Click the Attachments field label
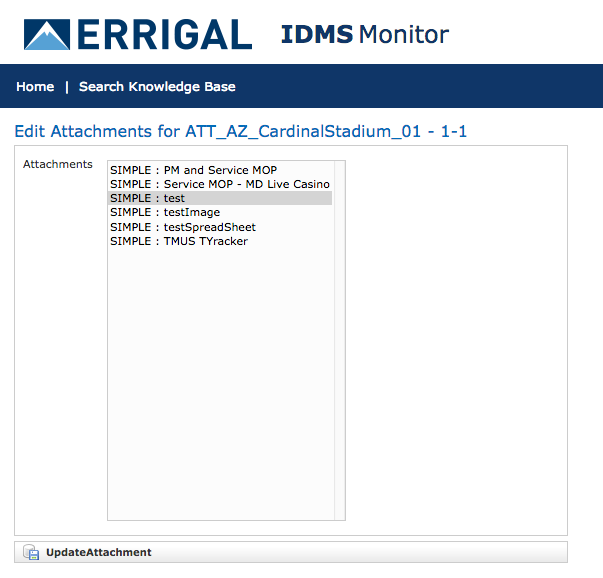Screen dimensions: 603x578 [x=58, y=165]
